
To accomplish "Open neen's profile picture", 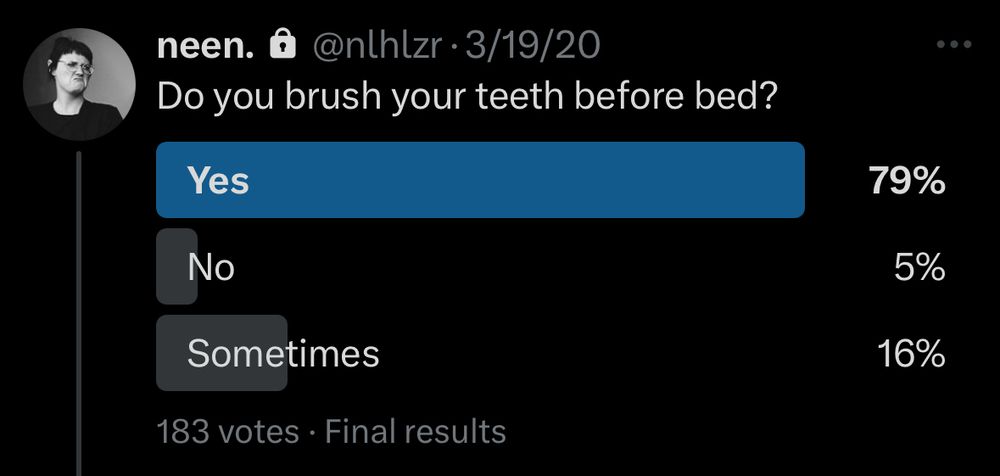I will pos(79,84).
